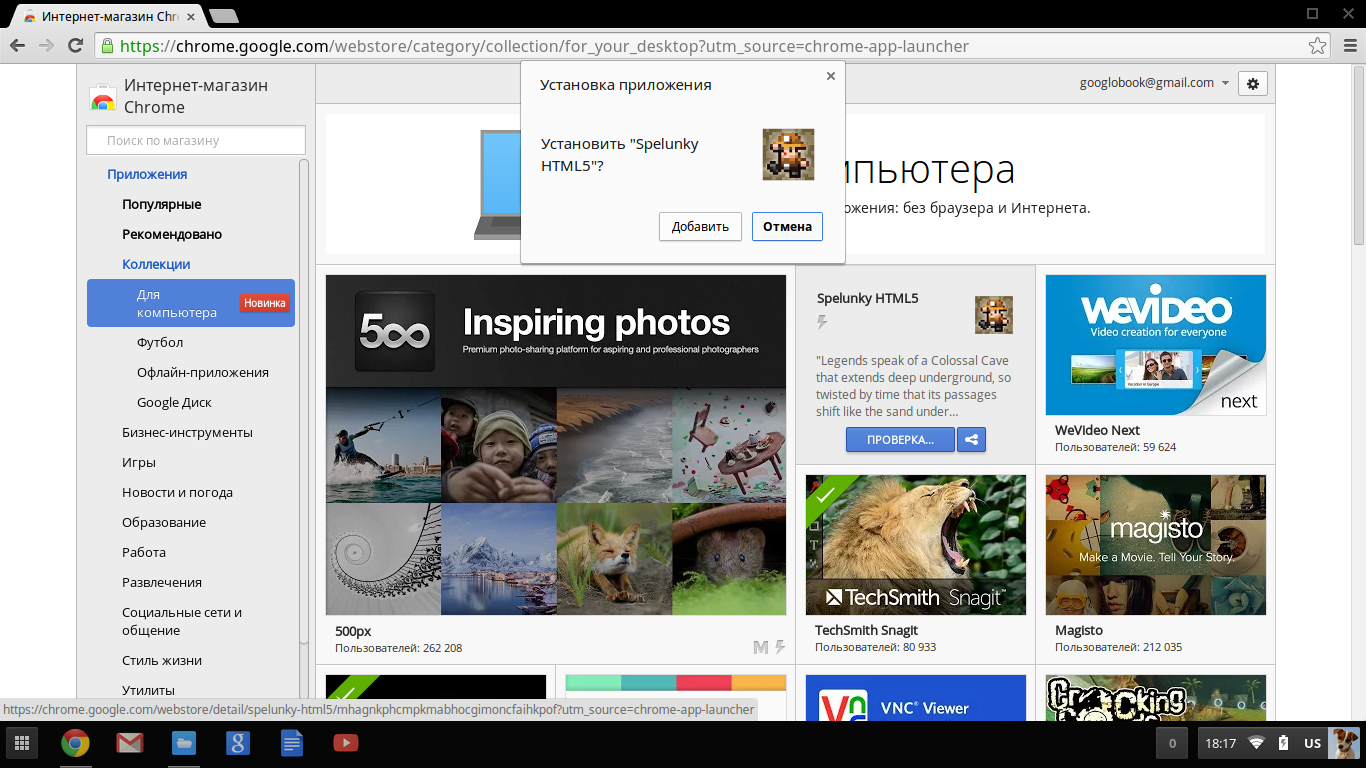Open Стиль жизни category

tap(162, 660)
